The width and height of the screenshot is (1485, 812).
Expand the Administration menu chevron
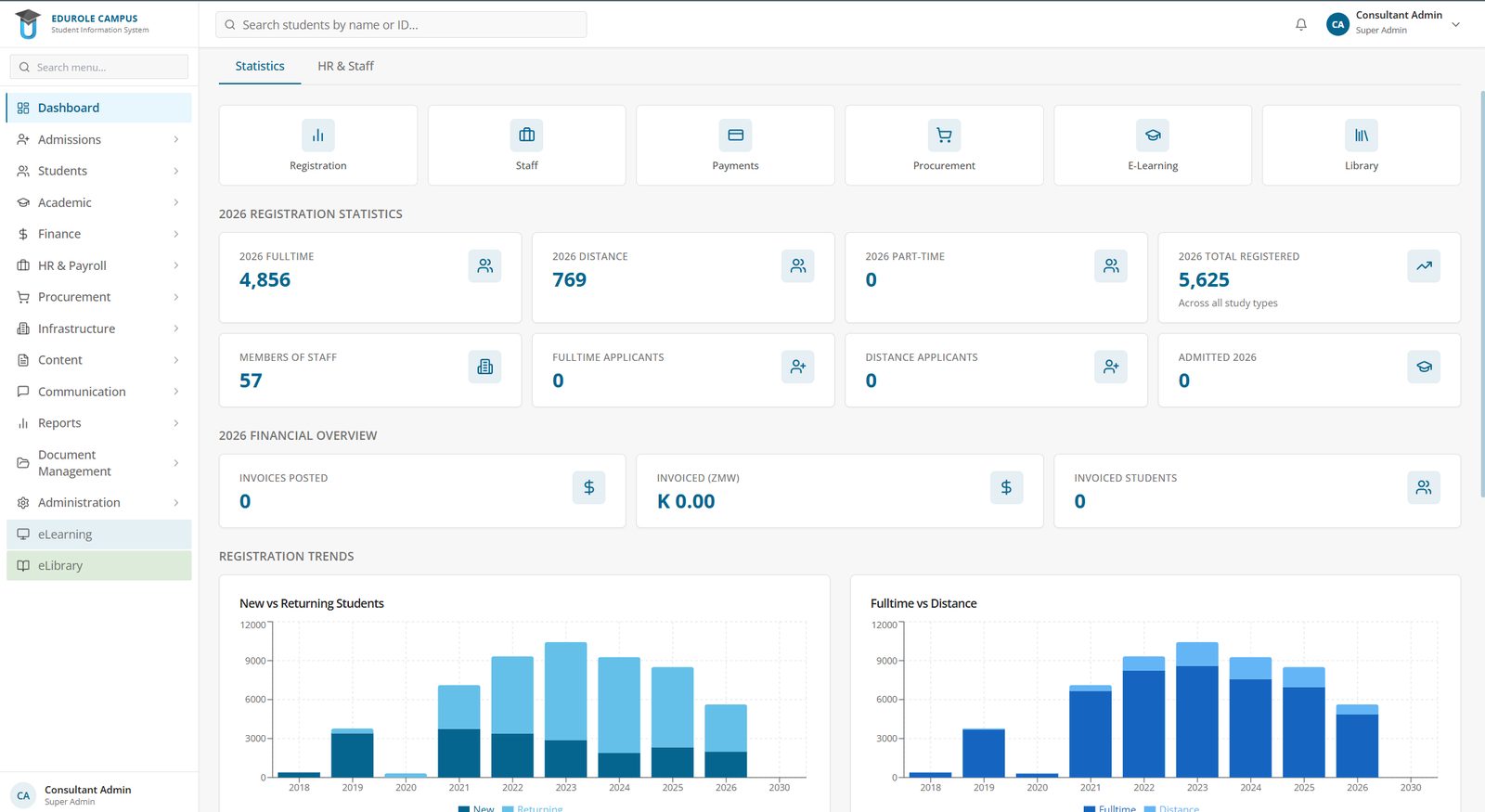click(x=176, y=503)
